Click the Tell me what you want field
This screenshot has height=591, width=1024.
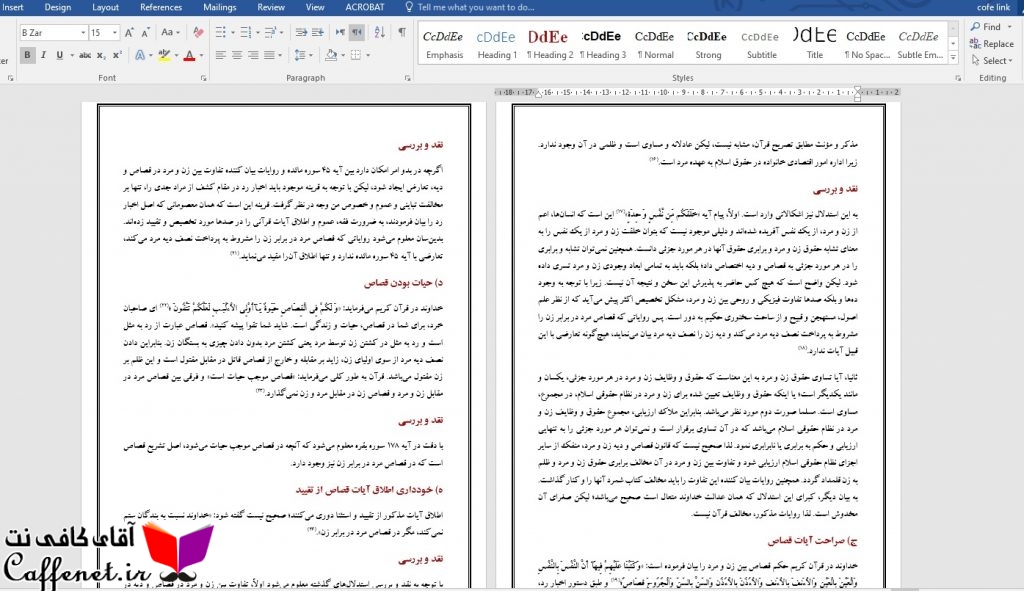tap(475, 7)
